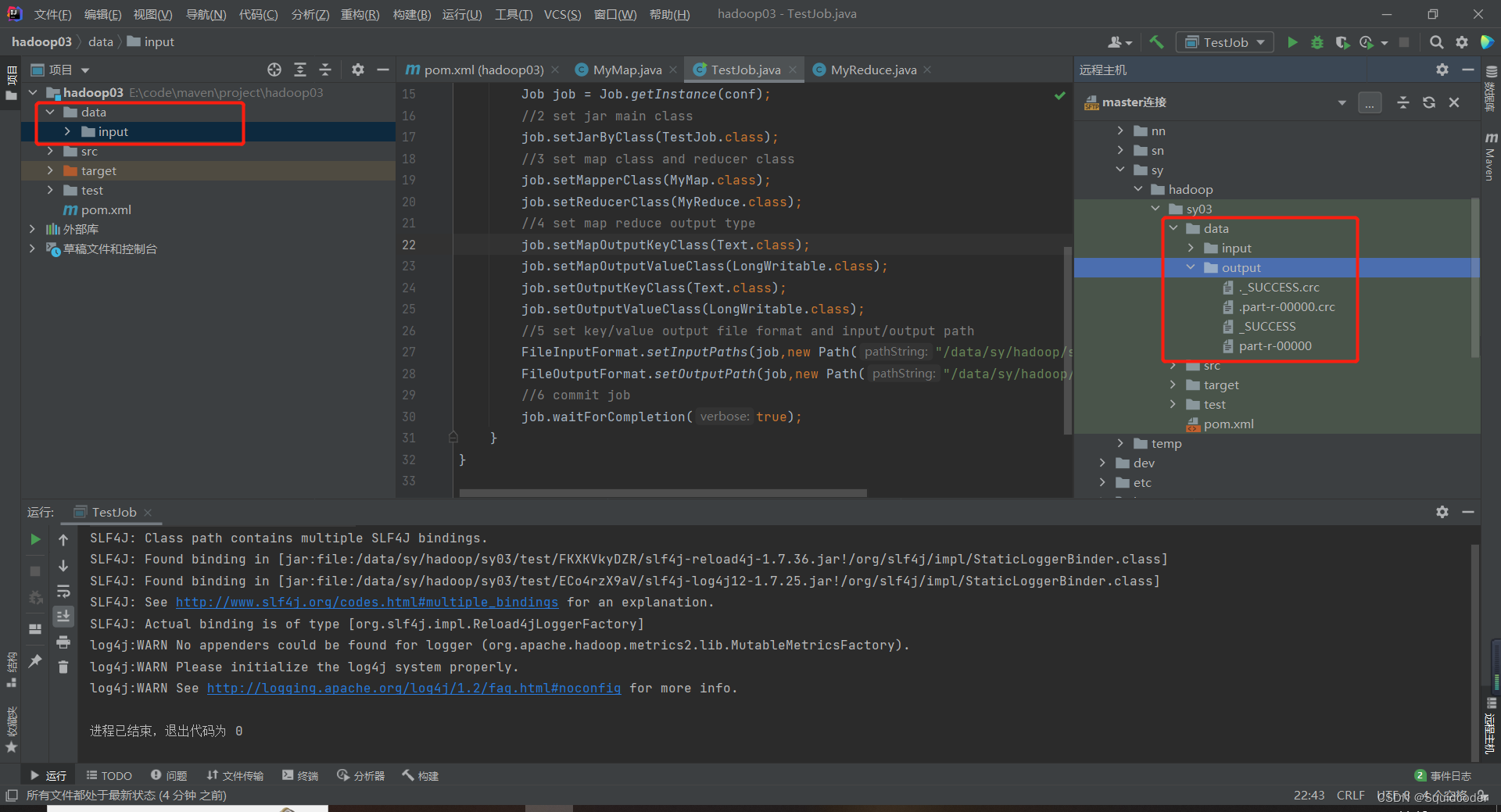The image size is (1501, 812).
Task: Expand all icon in Project panel header
Action: tap(300, 70)
